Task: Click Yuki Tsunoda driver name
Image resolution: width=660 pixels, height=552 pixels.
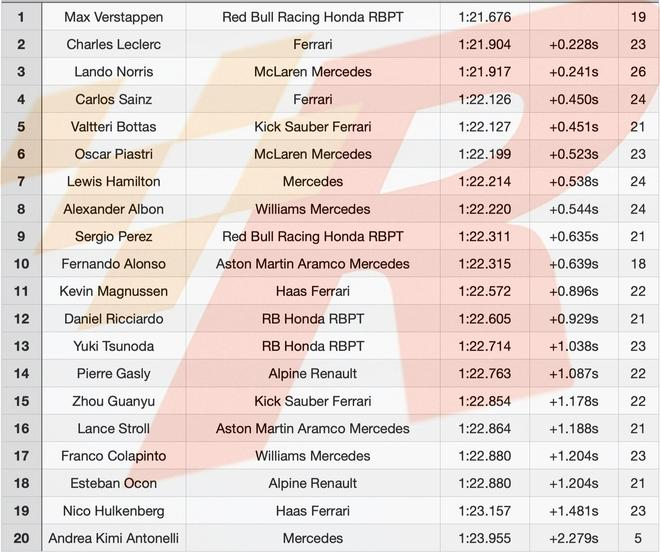Action: click(113, 346)
